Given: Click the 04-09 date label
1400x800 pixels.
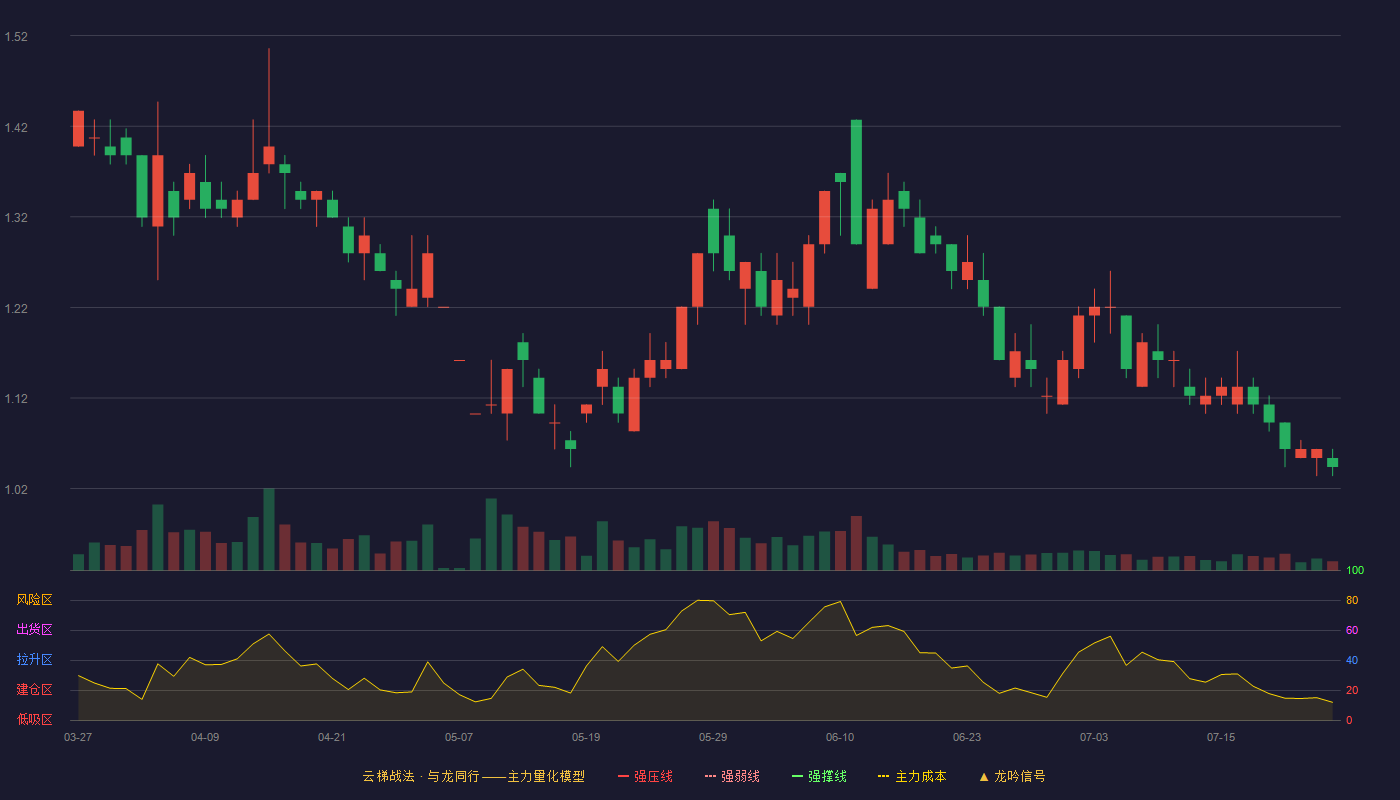Looking at the screenshot, I should (x=205, y=737).
